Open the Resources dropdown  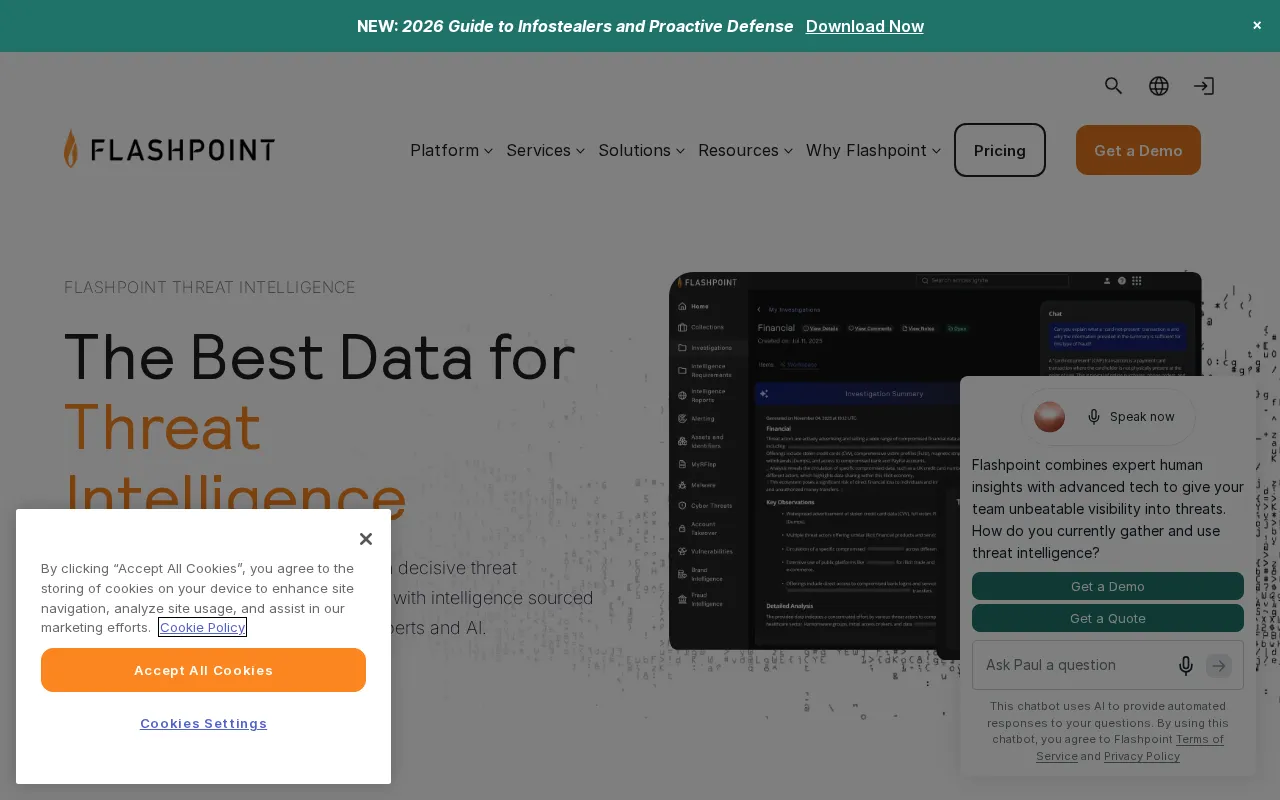[745, 150]
